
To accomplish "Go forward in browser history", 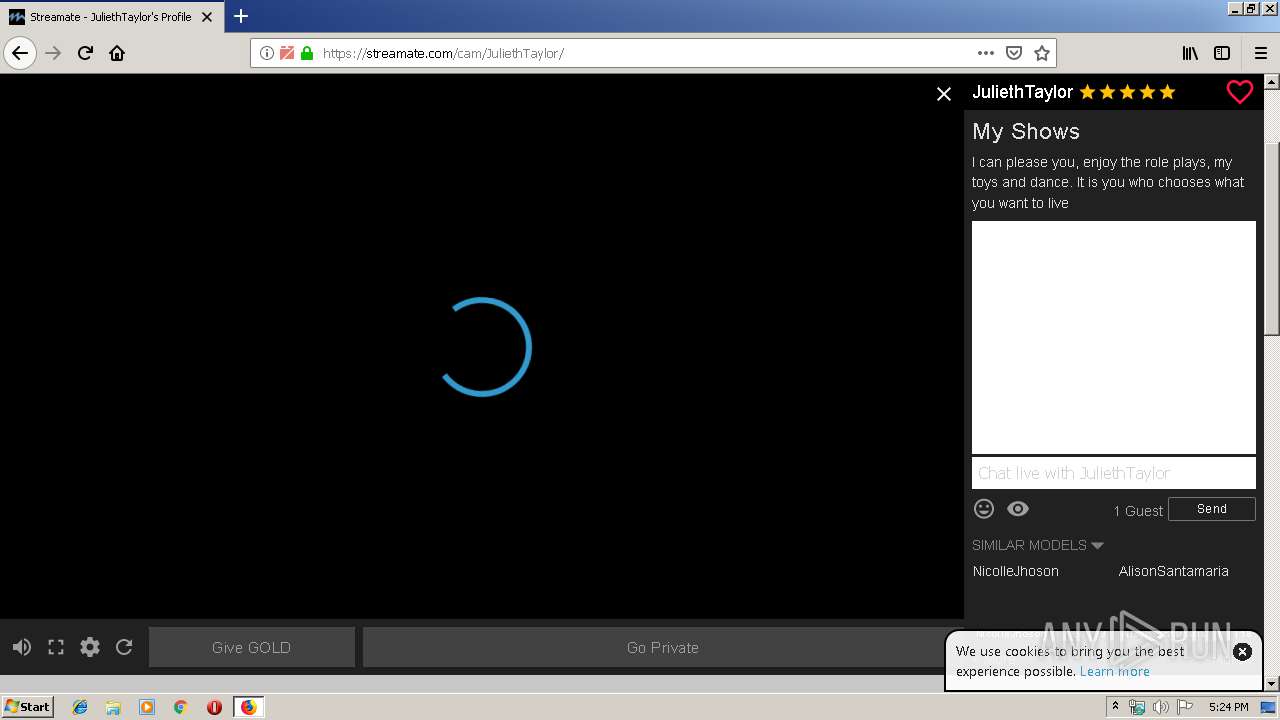I will tap(54, 53).
